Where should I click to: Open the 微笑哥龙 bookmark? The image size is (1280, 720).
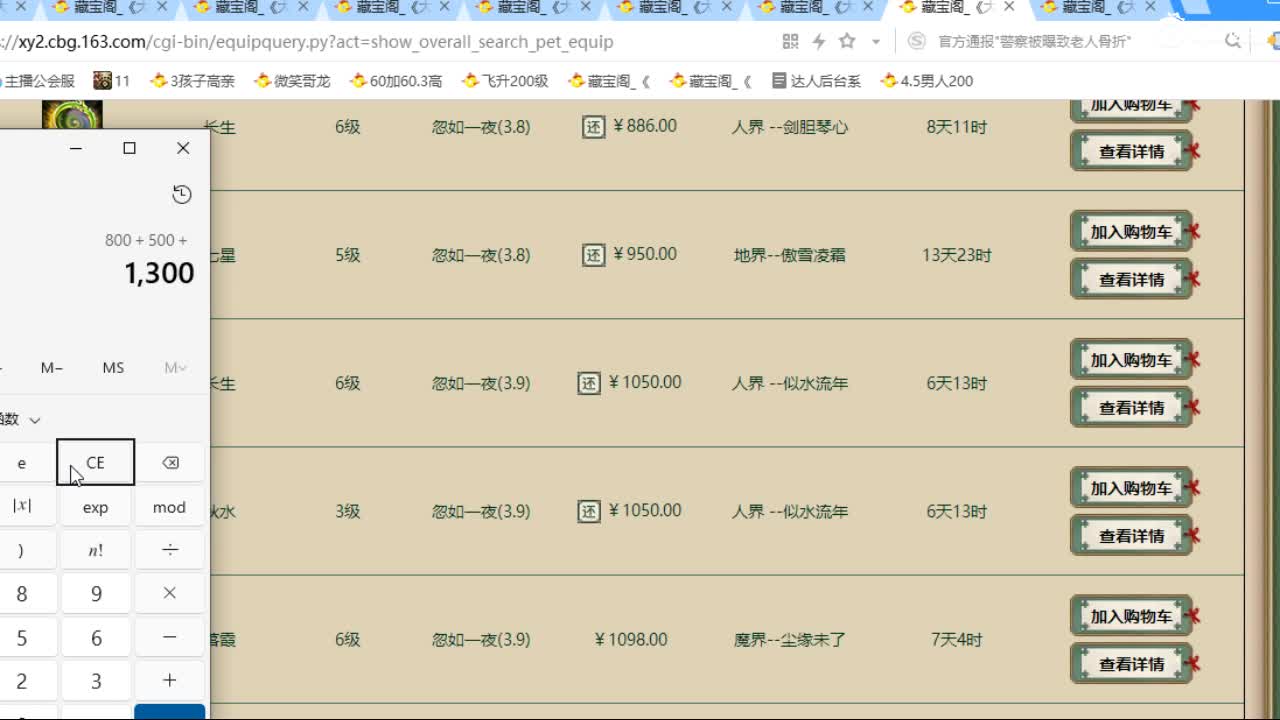point(292,81)
